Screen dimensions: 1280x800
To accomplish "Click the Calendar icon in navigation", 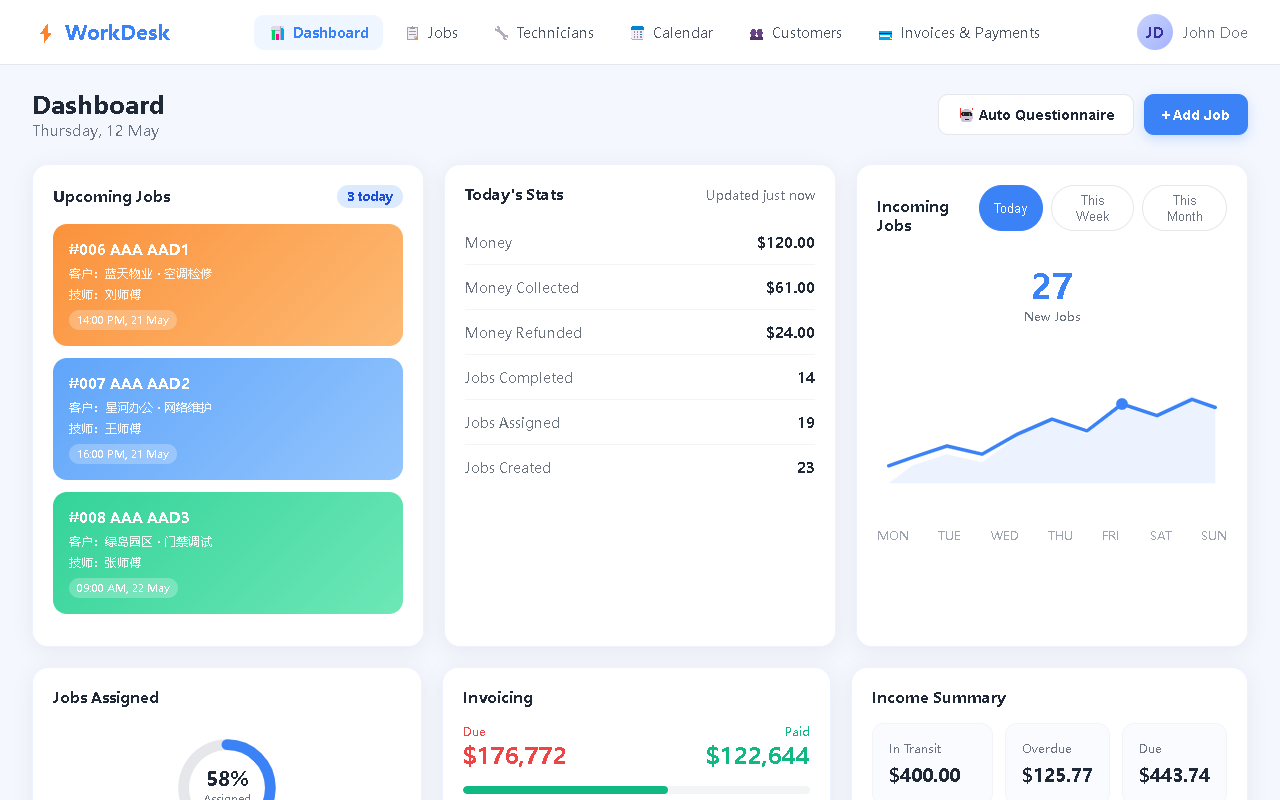I will [637, 33].
